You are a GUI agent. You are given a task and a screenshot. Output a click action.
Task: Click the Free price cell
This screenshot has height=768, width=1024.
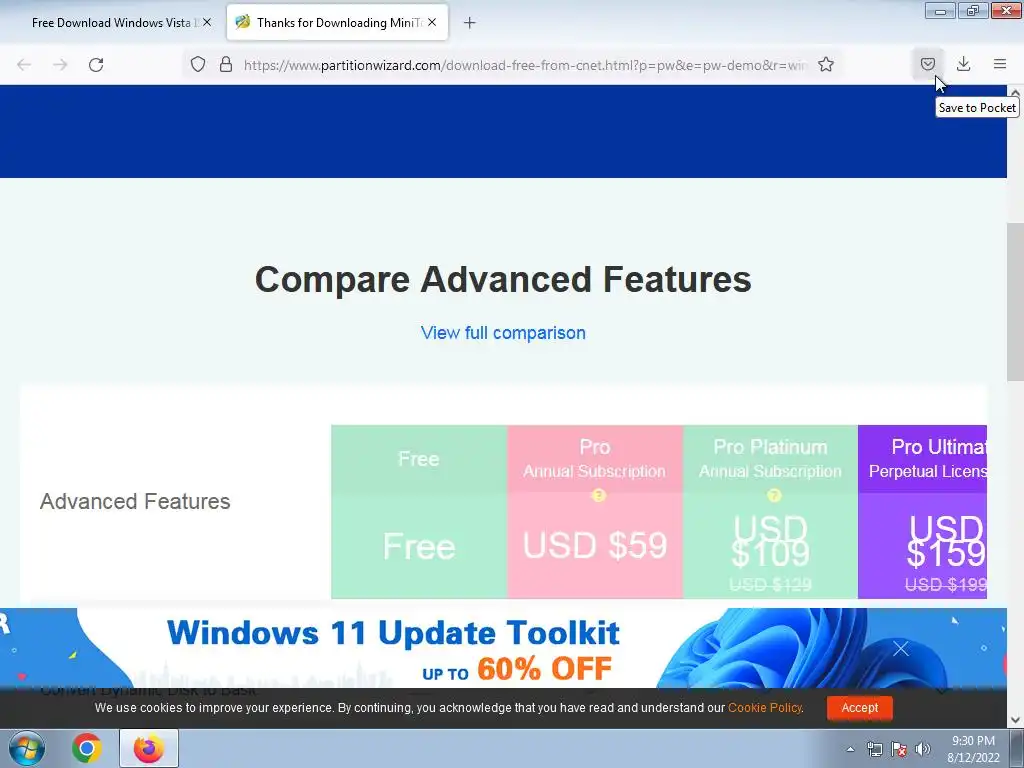[419, 545]
